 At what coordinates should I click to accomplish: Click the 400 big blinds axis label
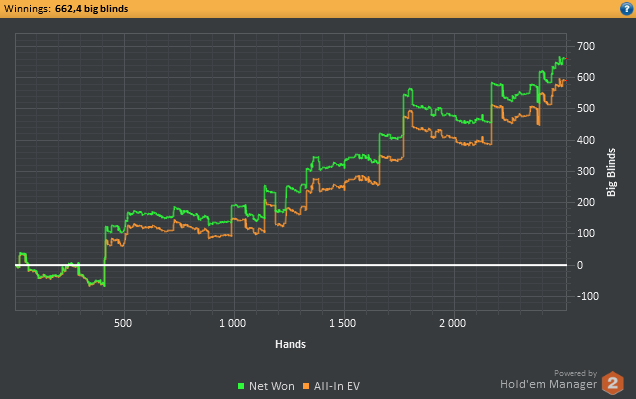coord(586,140)
